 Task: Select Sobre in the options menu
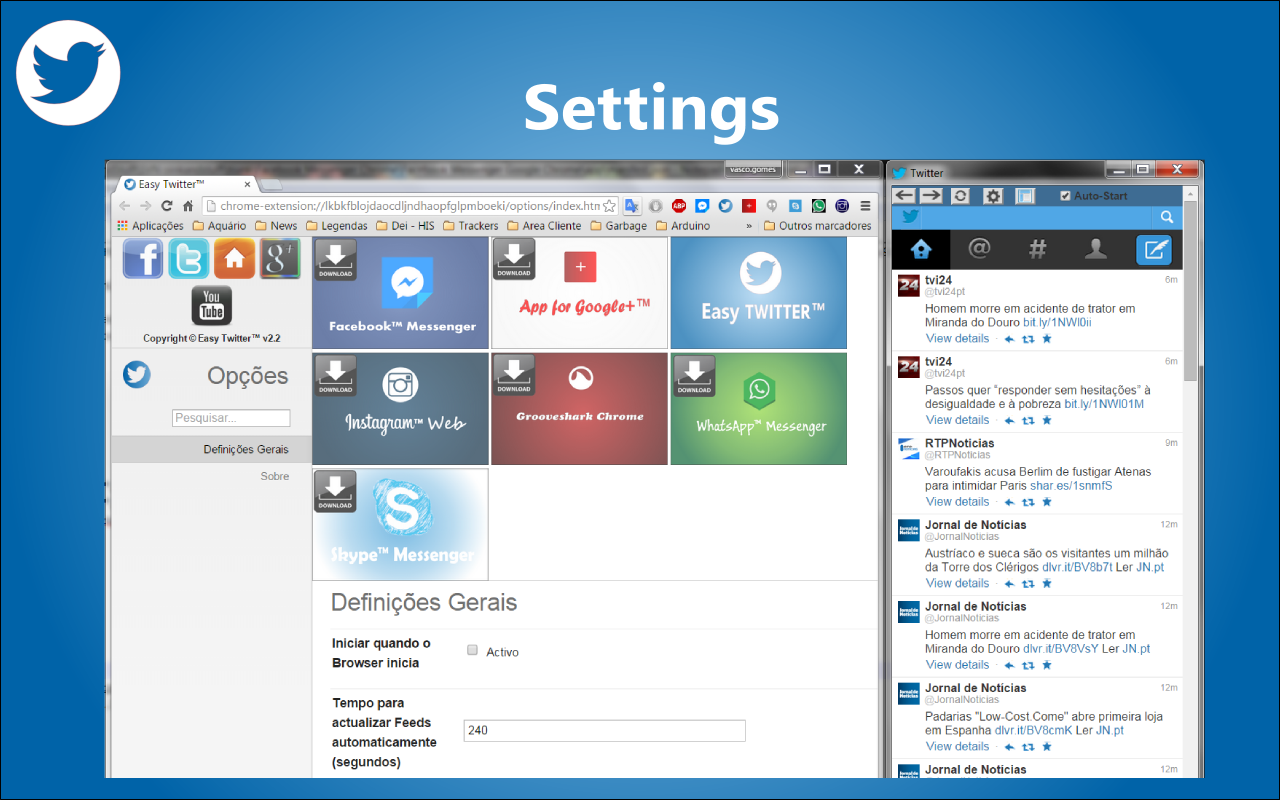point(275,476)
